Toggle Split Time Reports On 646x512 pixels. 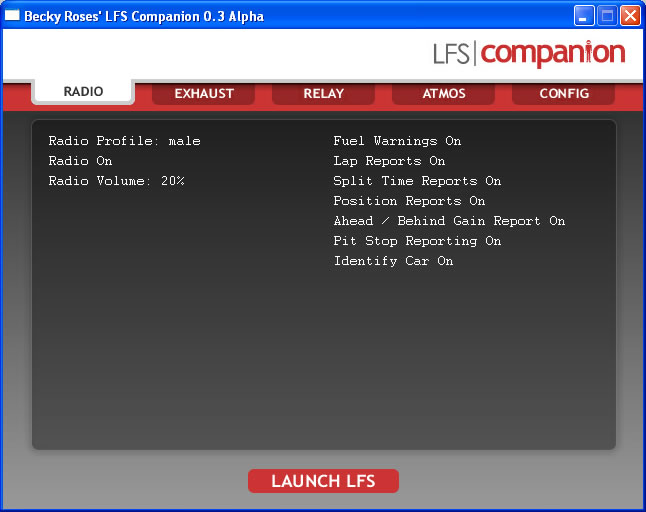[x=417, y=181]
